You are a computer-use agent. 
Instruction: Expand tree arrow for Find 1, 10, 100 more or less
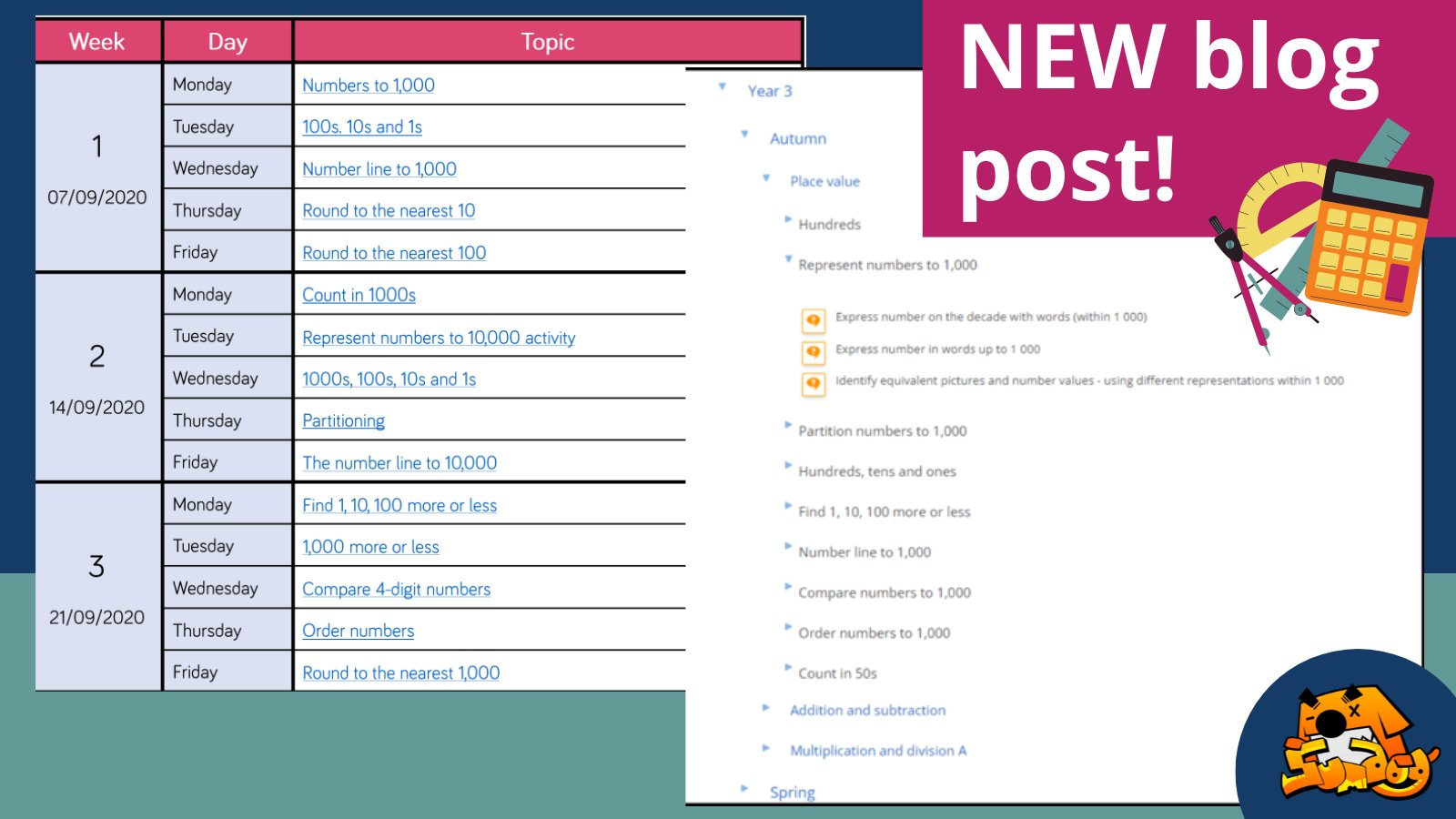(788, 506)
